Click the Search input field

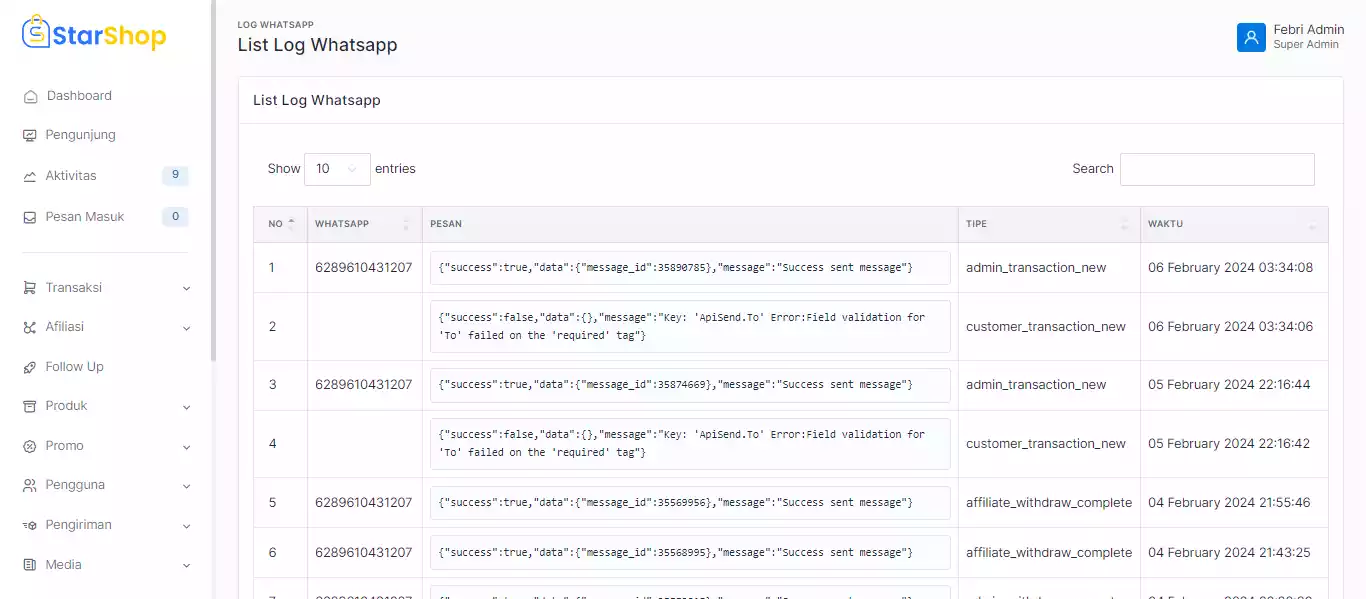pos(1217,169)
